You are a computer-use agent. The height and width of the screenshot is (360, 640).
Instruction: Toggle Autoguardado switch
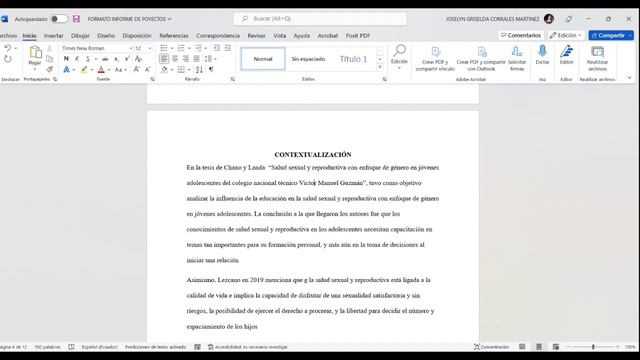(x=59, y=19)
